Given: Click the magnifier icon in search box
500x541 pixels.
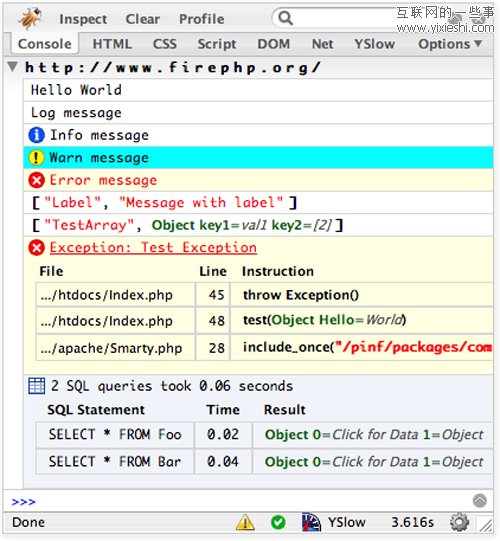Looking at the screenshot, I should 285,18.
